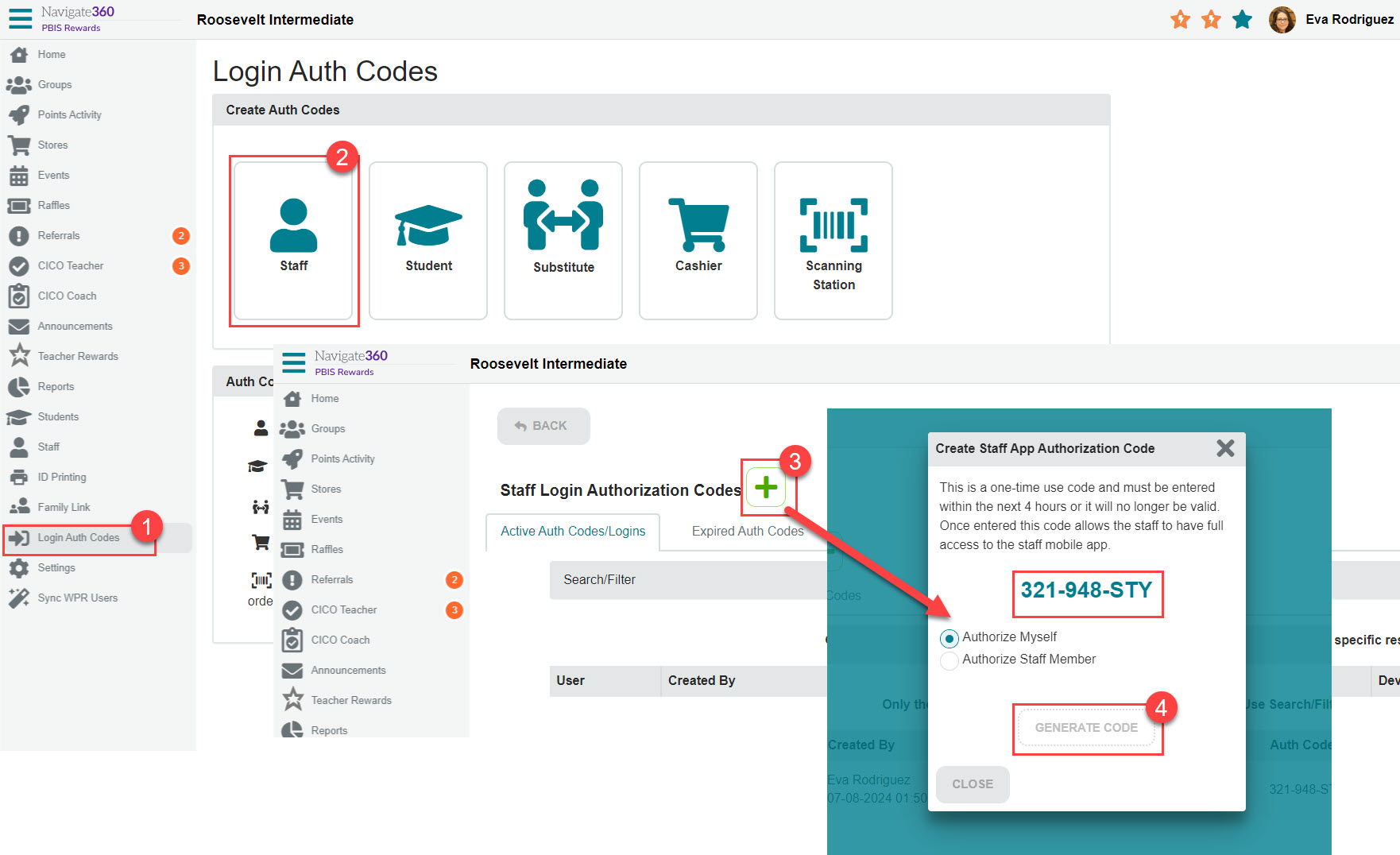
Task: Open Referrals with 2 pending items
Action: pos(59,235)
